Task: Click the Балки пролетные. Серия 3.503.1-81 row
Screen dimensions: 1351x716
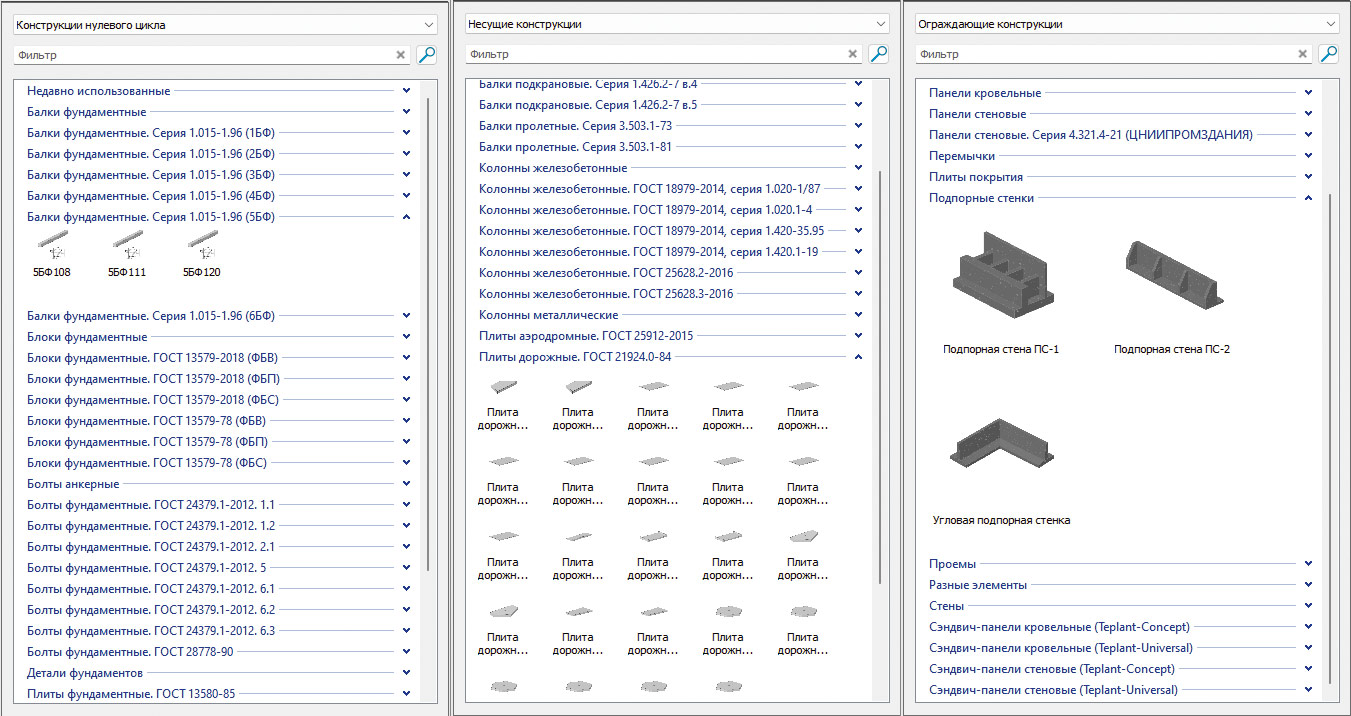Action: 671,147
